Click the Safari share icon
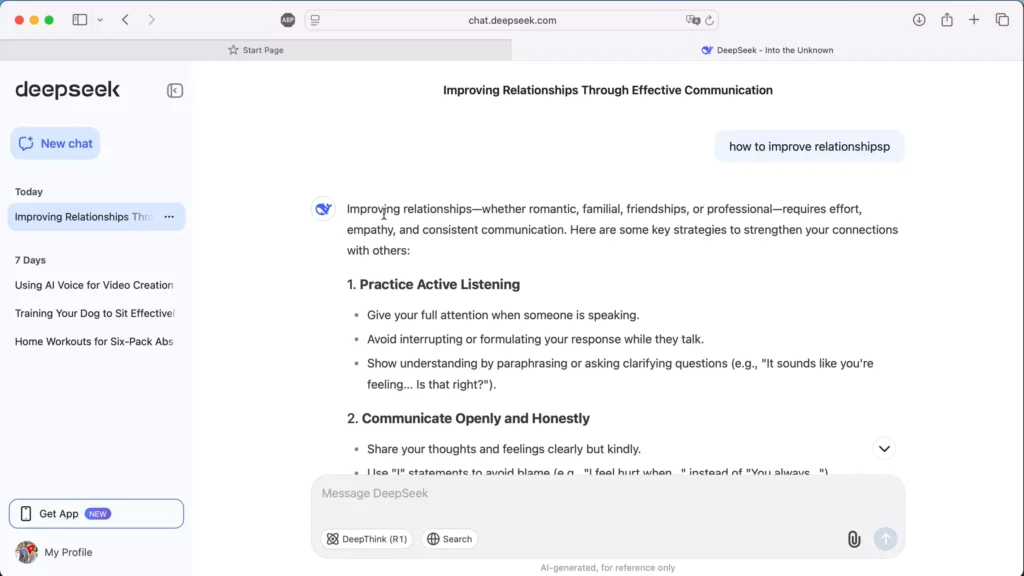 946,20
